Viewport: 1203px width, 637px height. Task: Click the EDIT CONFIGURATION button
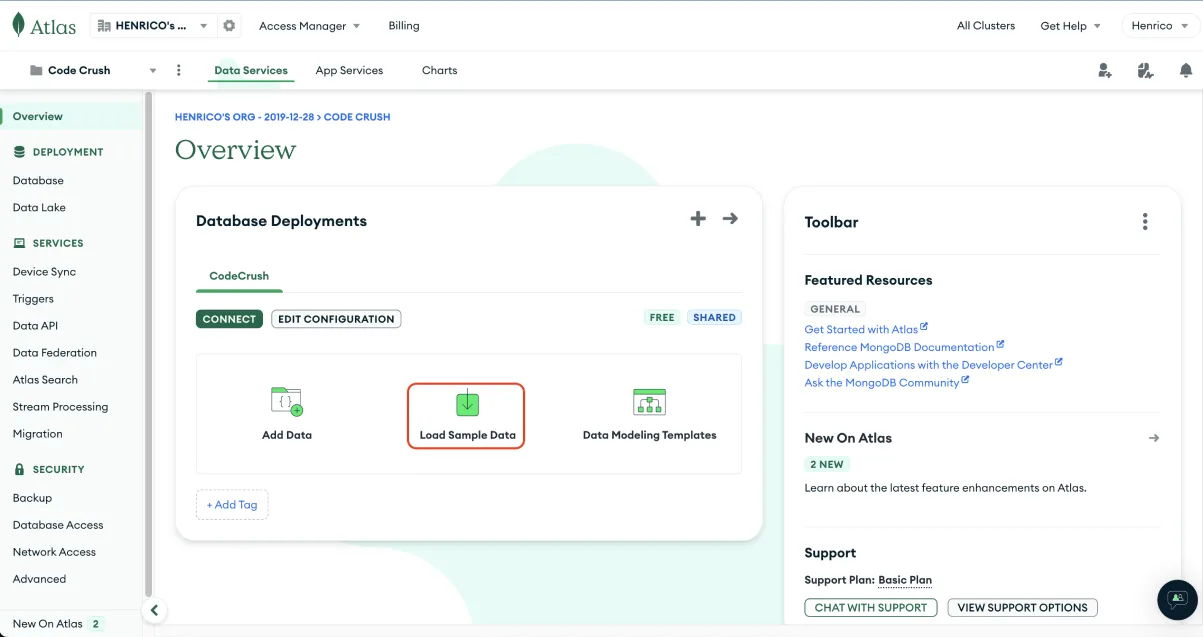tap(336, 319)
